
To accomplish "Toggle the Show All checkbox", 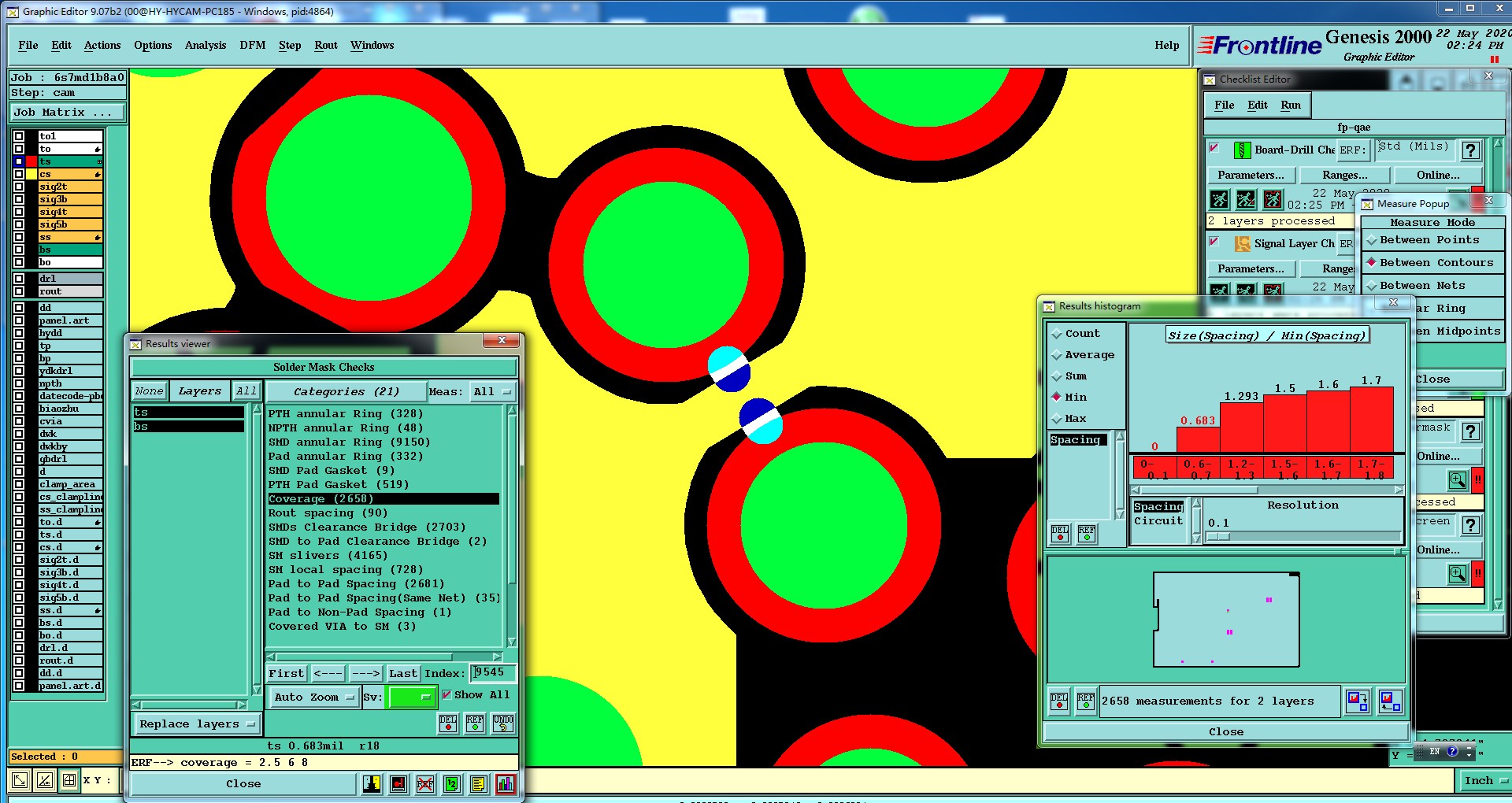I will click(447, 694).
